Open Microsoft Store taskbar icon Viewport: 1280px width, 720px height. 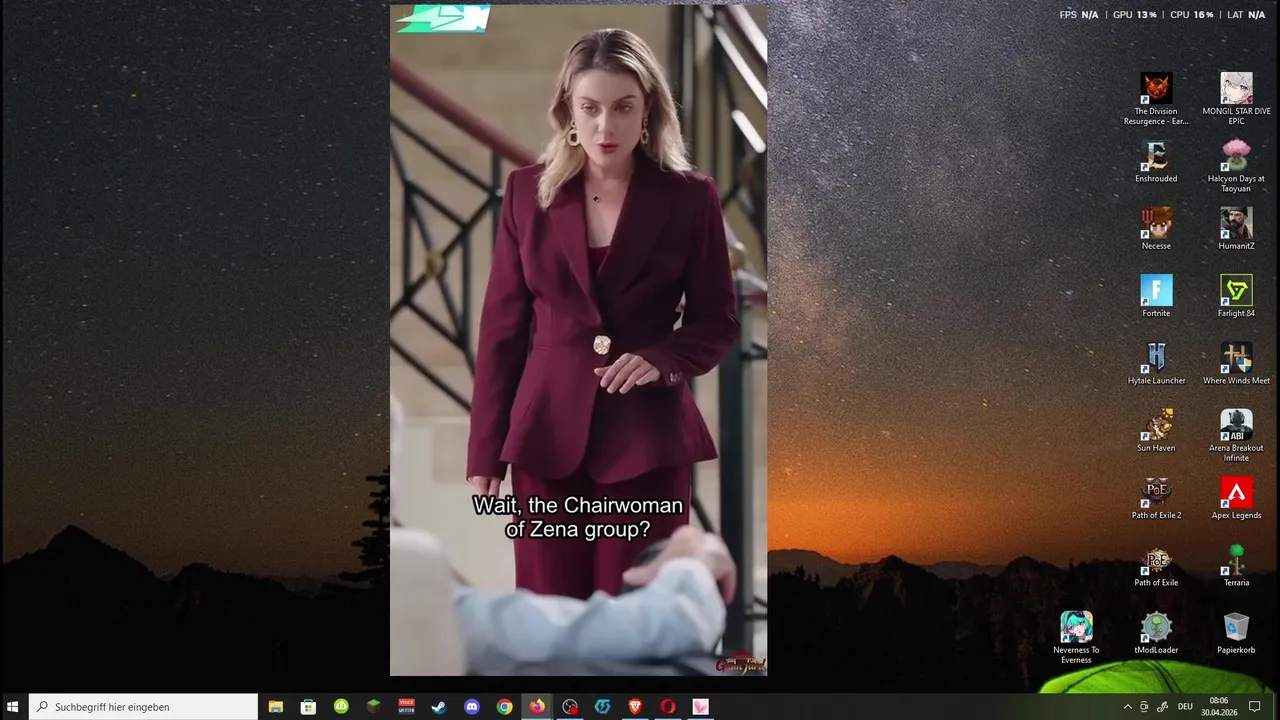coord(308,707)
